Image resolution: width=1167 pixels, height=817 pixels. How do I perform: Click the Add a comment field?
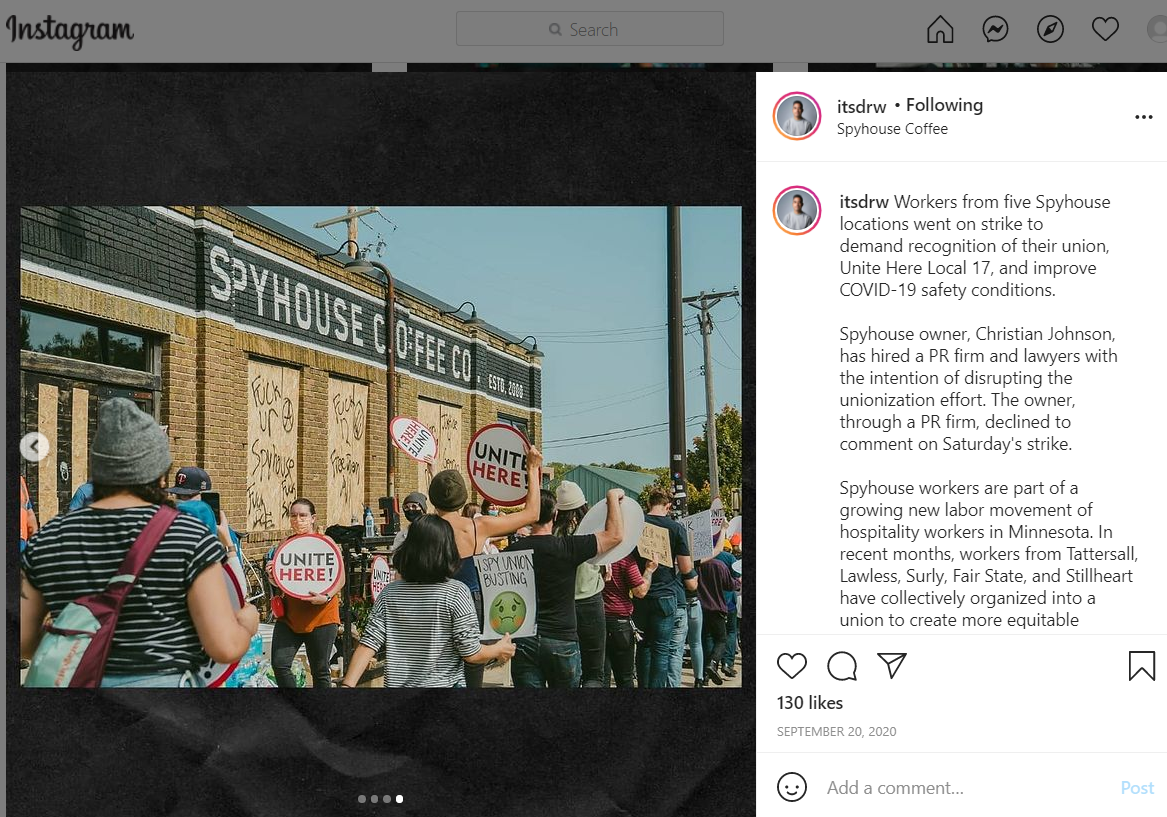968,788
